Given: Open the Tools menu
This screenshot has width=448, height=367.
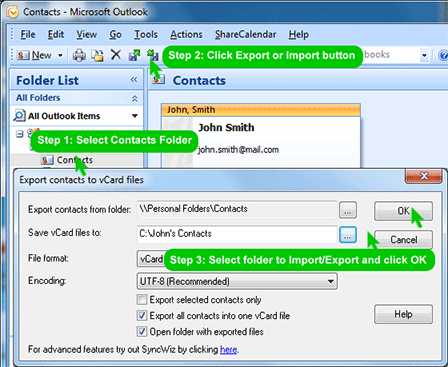Looking at the screenshot, I should click(146, 34).
